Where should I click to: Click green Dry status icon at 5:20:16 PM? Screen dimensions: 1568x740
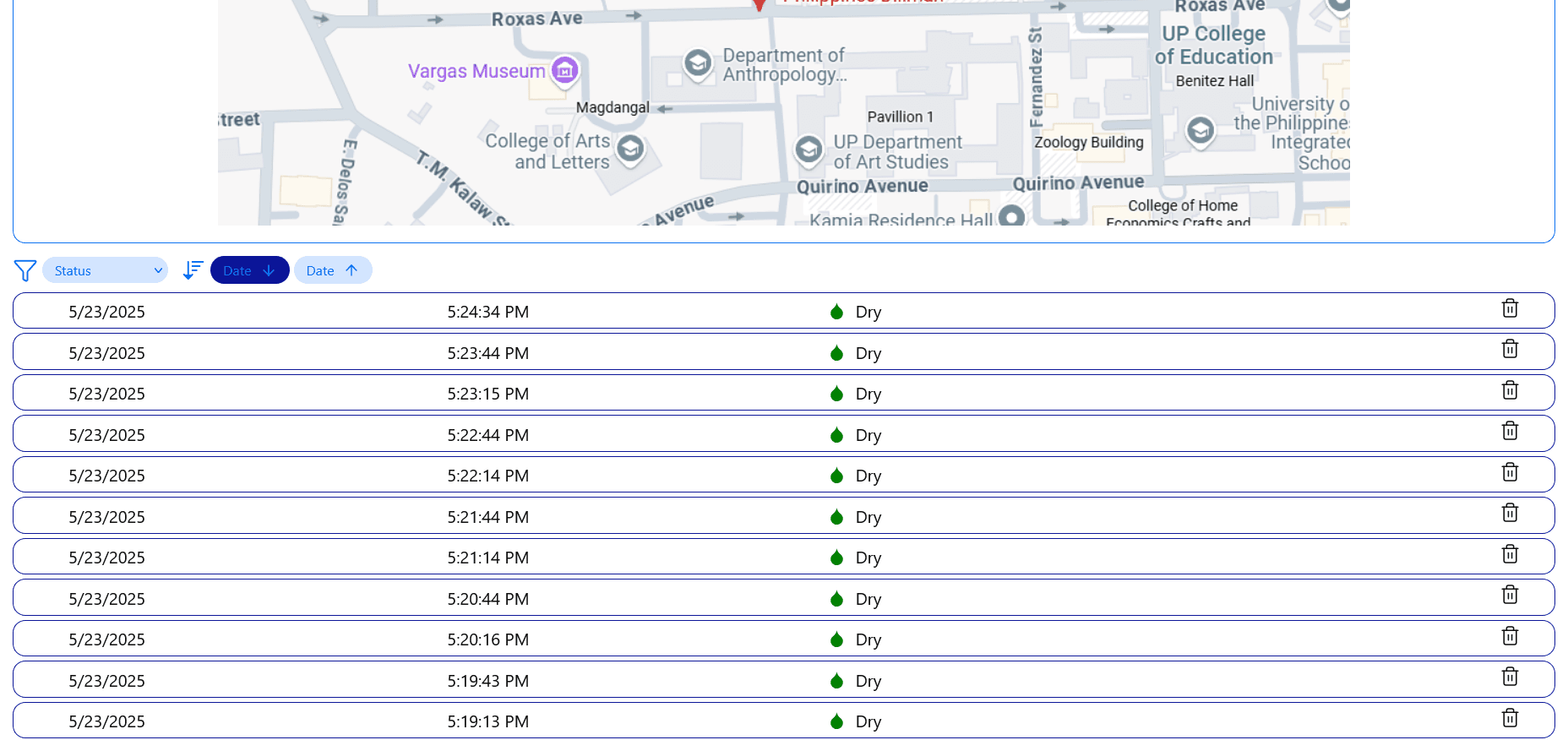click(836, 639)
